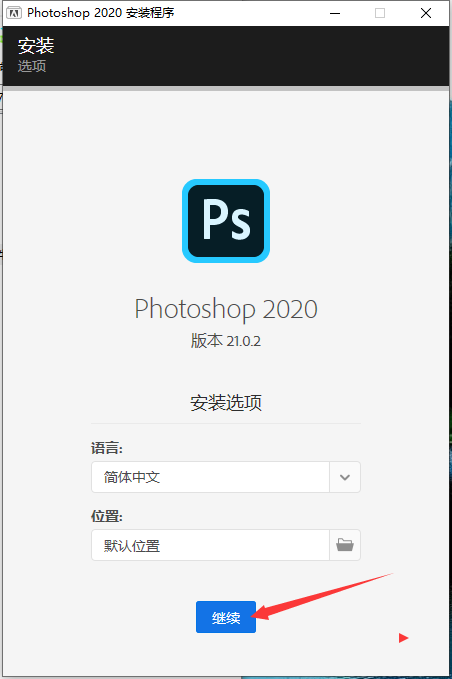Close the Photoshop 2020 installer window
Screen dimensions: 452x679
[426, 13]
